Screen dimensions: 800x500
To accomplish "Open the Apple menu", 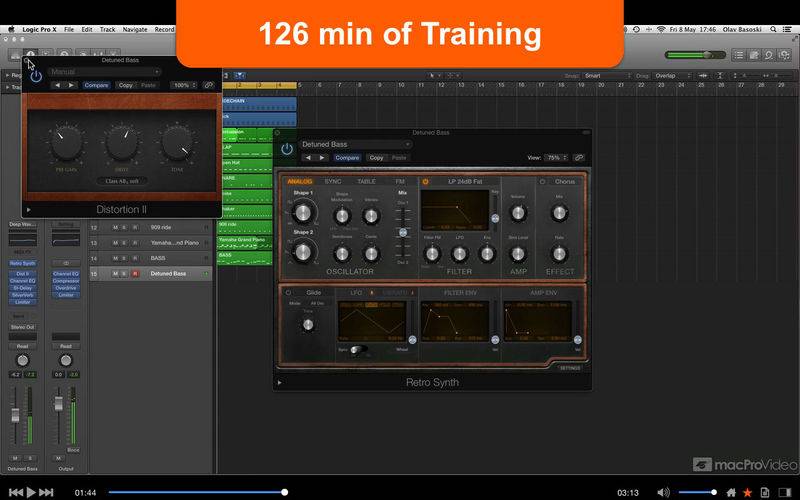I will [x=11, y=30].
